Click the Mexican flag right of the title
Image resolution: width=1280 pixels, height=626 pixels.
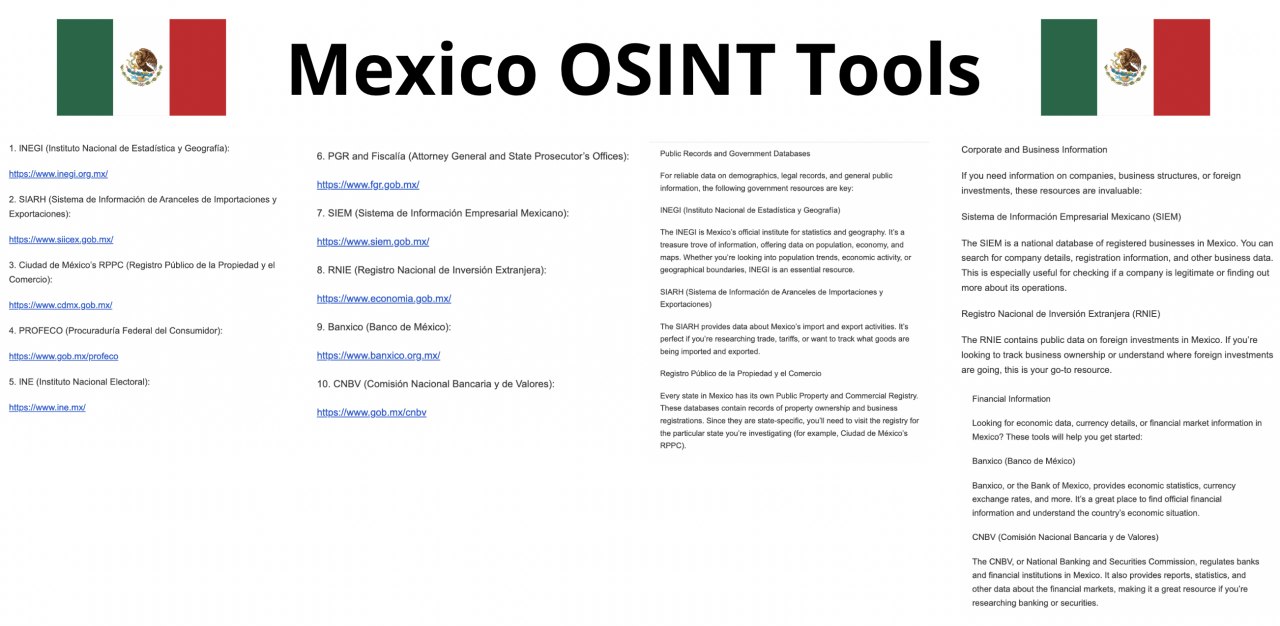[1125, 67]
